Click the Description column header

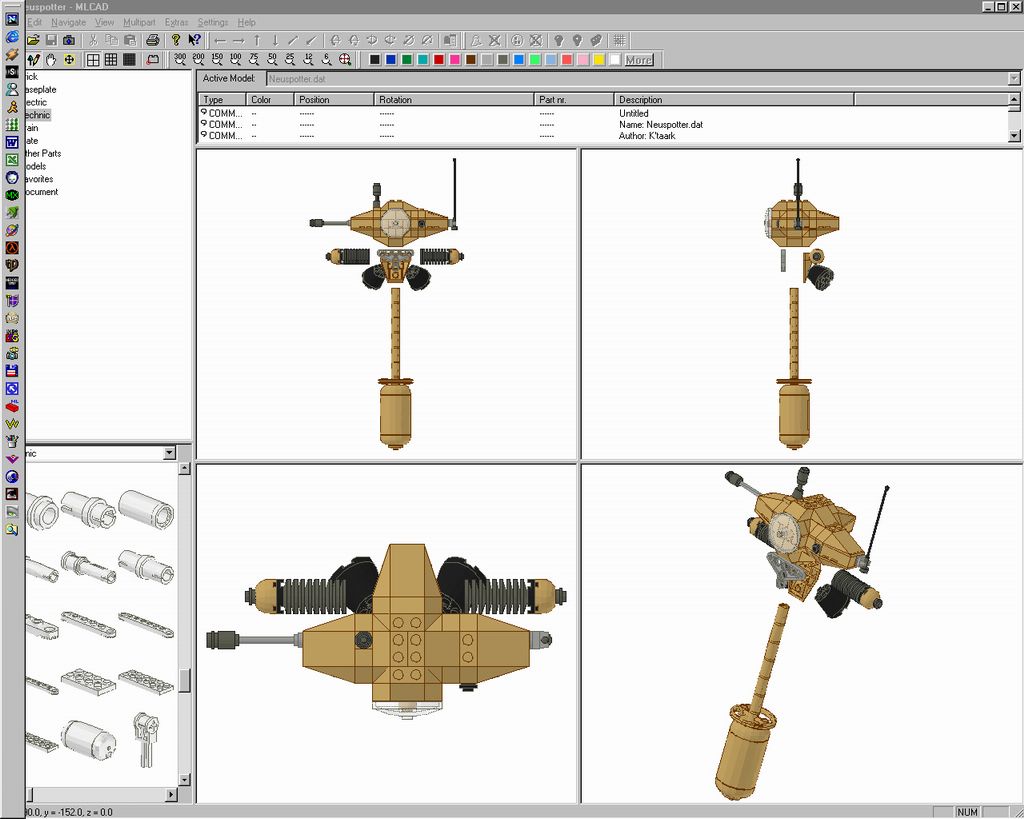(734, 100)
